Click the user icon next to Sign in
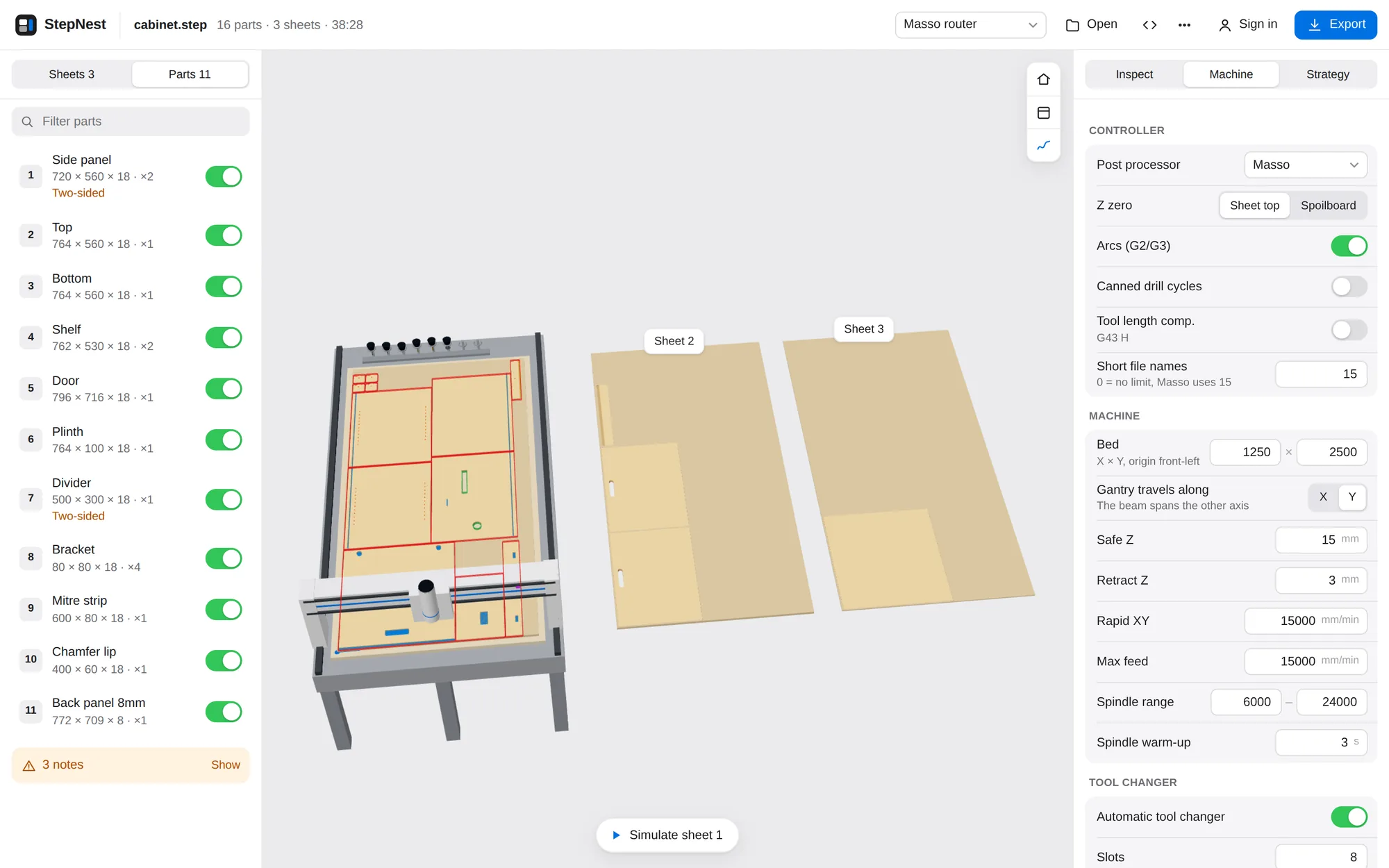1389x868 pixels. tap(1224, 25)
